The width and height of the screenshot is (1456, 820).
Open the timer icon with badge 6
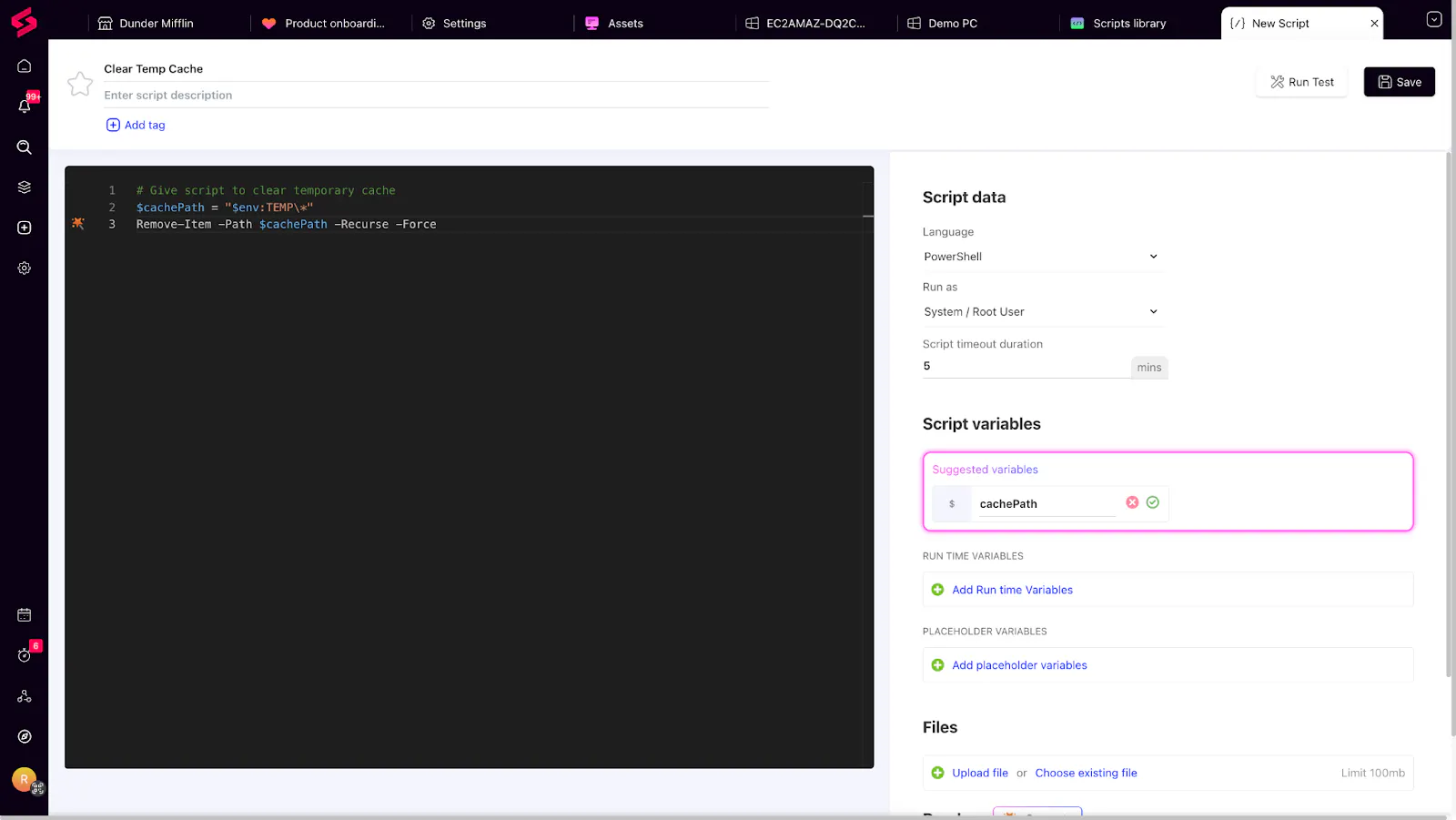tap(25, 655)
